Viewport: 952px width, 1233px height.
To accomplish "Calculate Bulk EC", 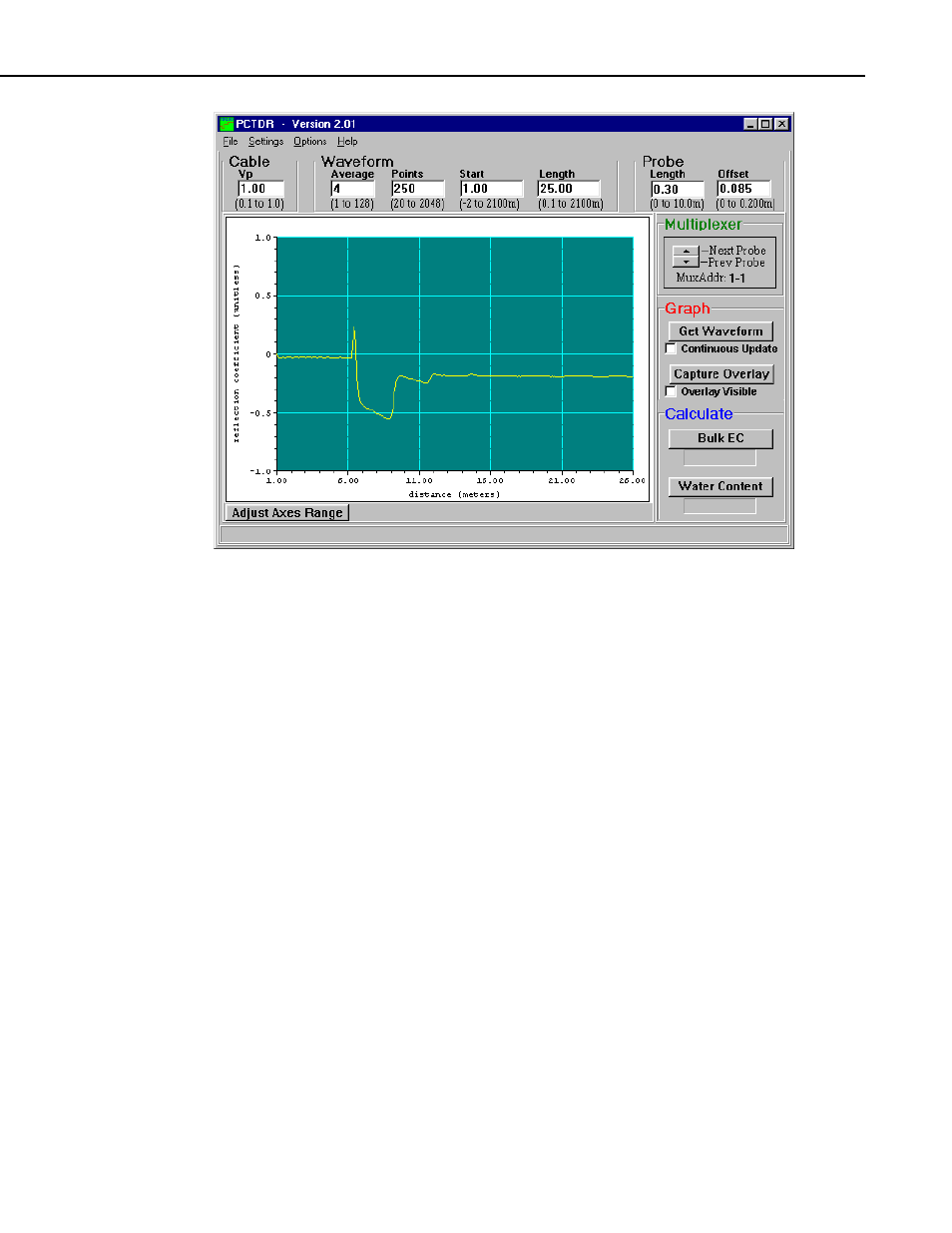I will coord(720,438).
